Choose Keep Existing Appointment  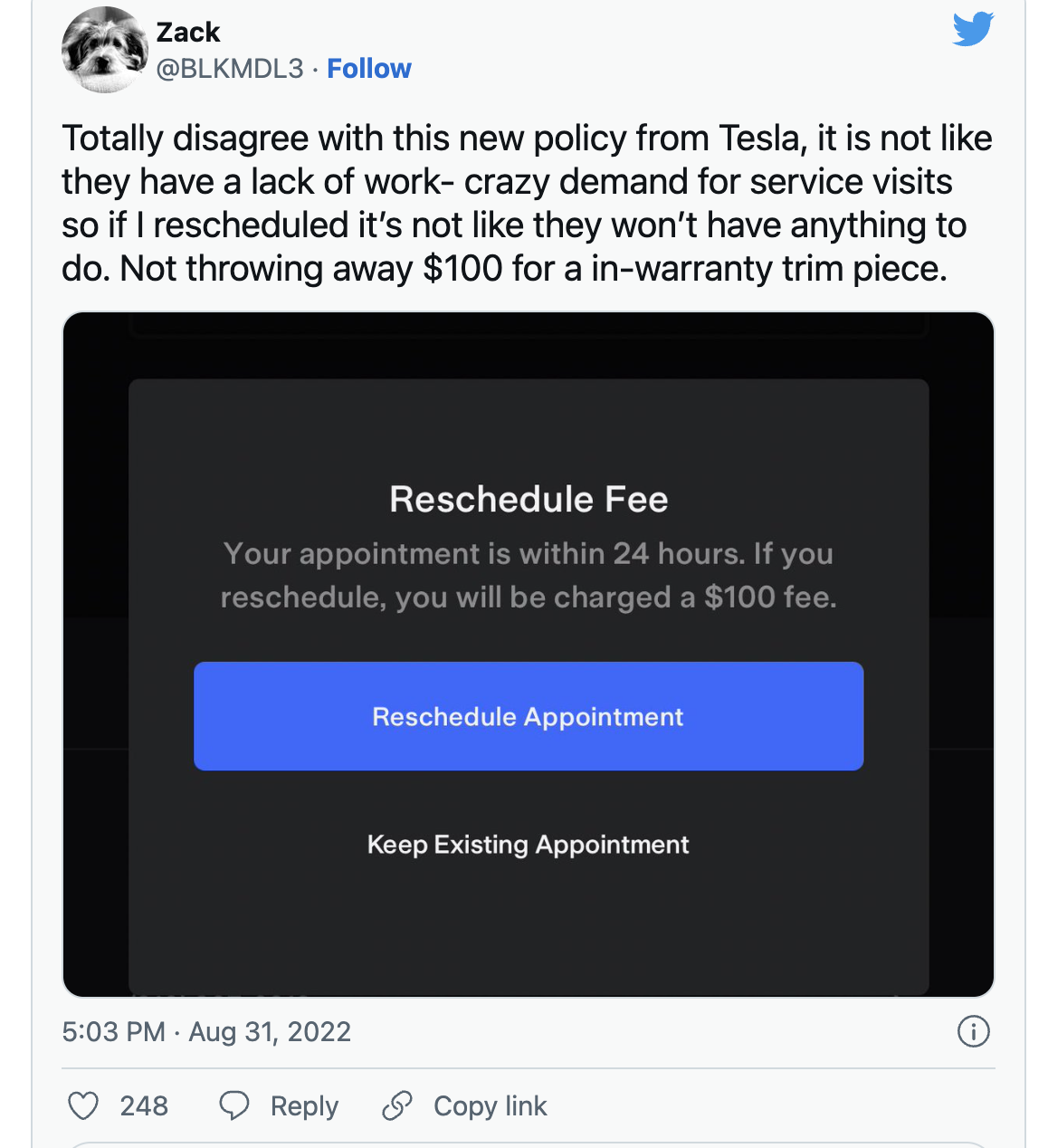click(529, 845)
